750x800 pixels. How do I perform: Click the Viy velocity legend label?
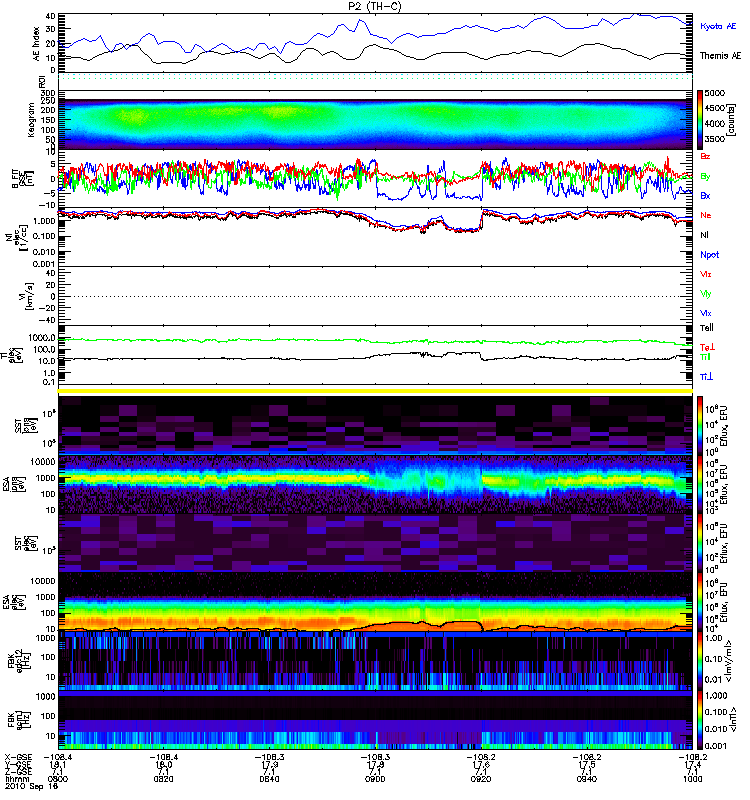click(x=706, y=294)
